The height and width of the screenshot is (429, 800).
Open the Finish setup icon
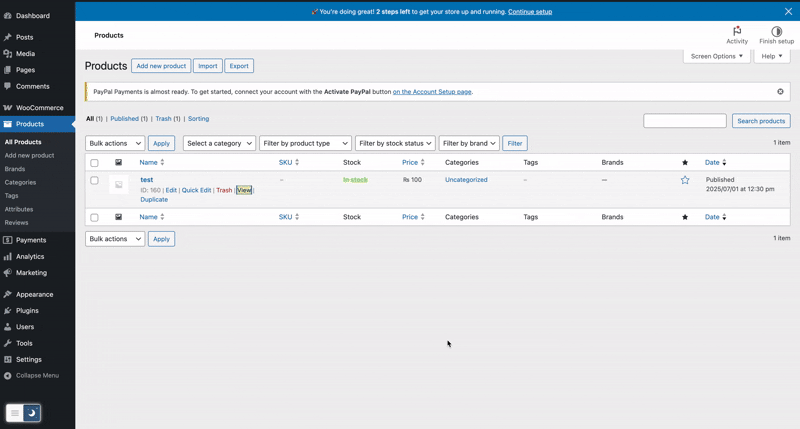pos(776,32)
